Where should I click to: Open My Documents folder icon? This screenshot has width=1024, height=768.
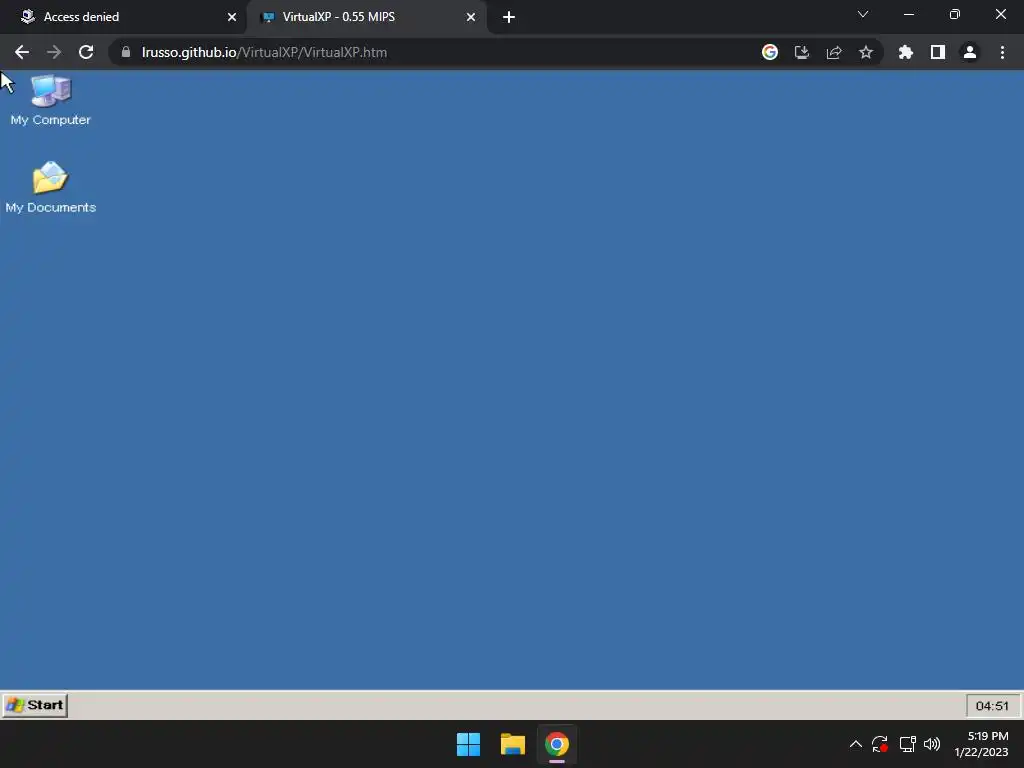pyautogui.click(x=50, y=187)
